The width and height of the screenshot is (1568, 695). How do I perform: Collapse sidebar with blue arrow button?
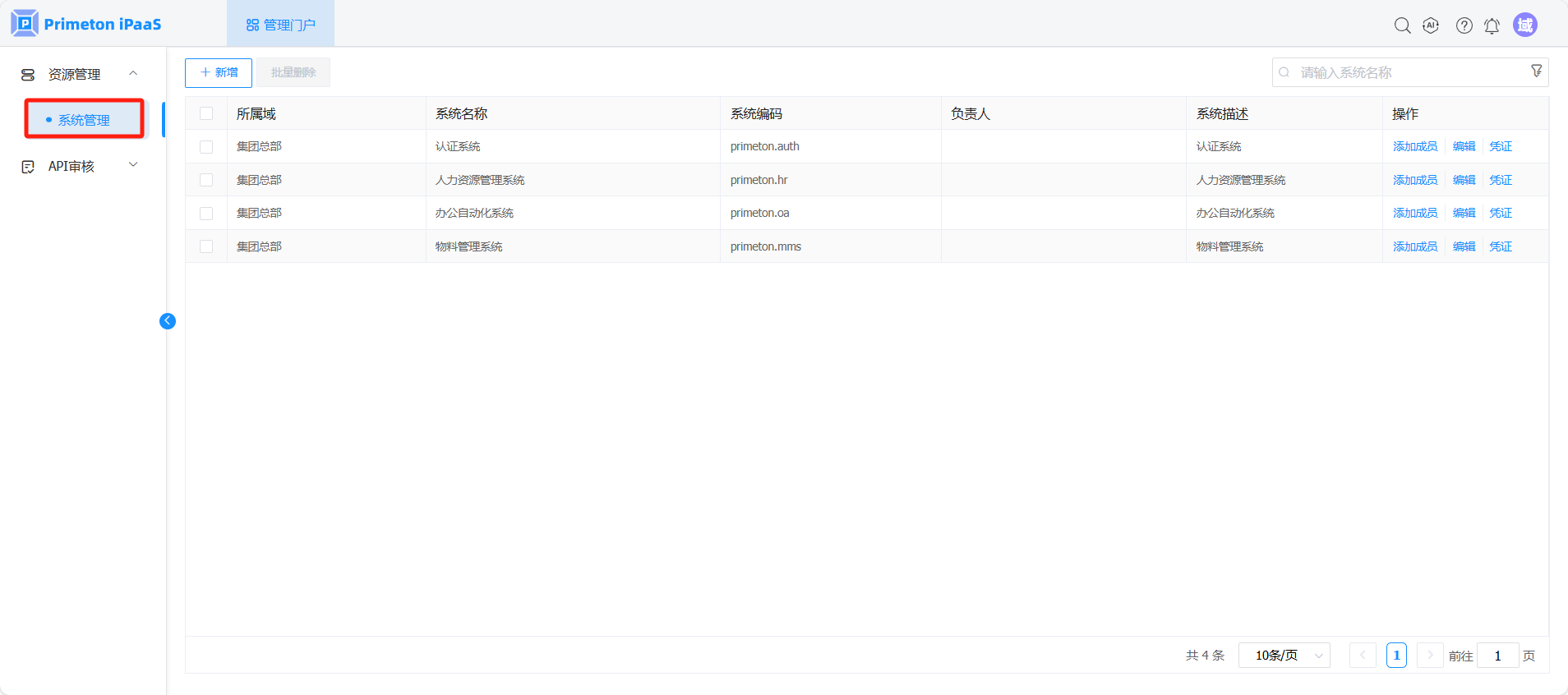pos(168,321)
